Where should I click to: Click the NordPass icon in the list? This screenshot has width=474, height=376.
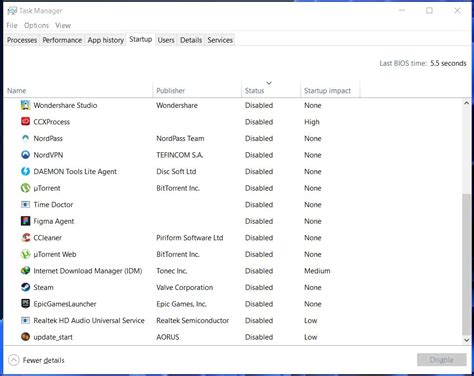click(x=25, y=138)
